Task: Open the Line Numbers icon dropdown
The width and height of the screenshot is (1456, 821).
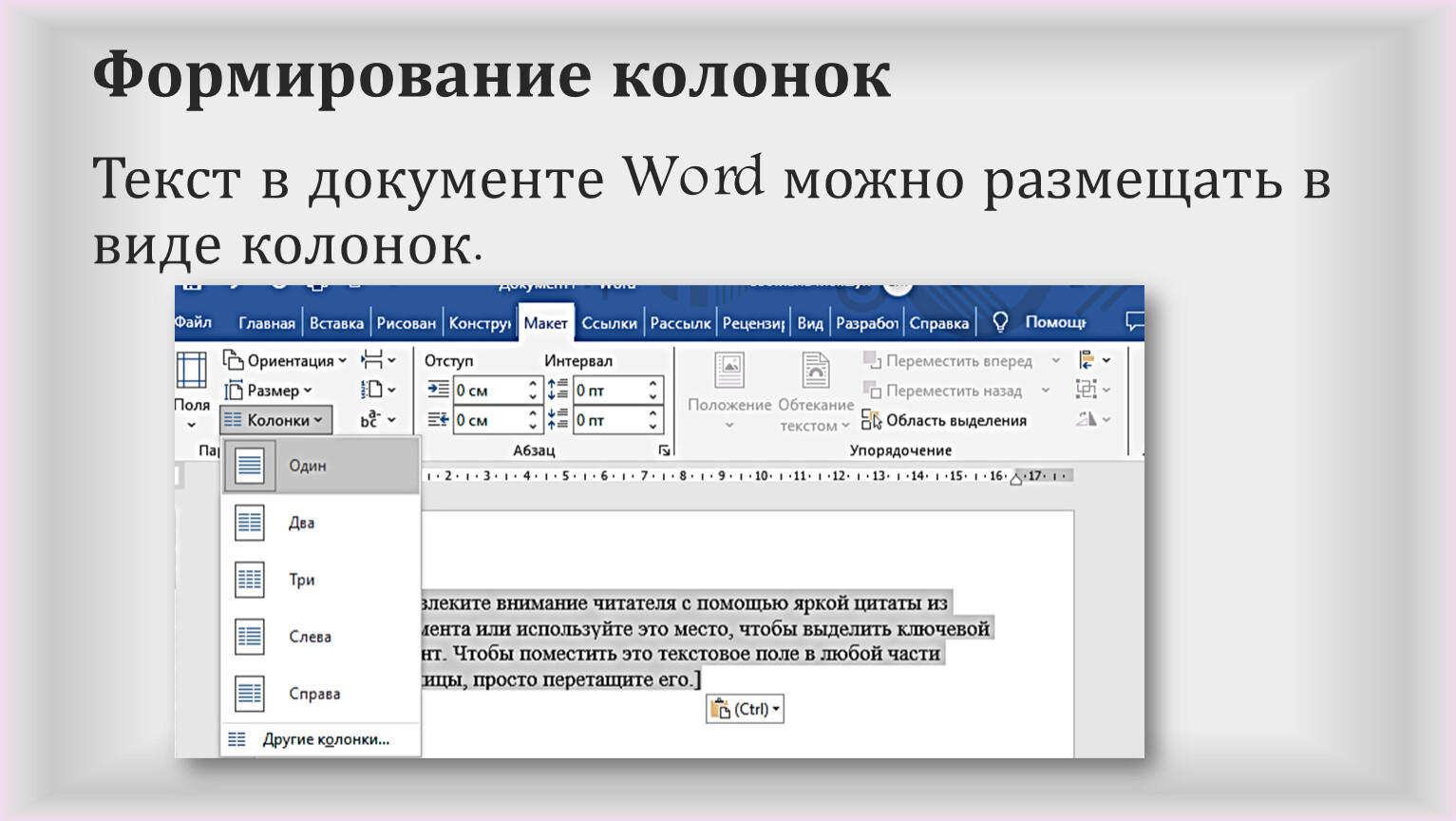Action: 378,391
